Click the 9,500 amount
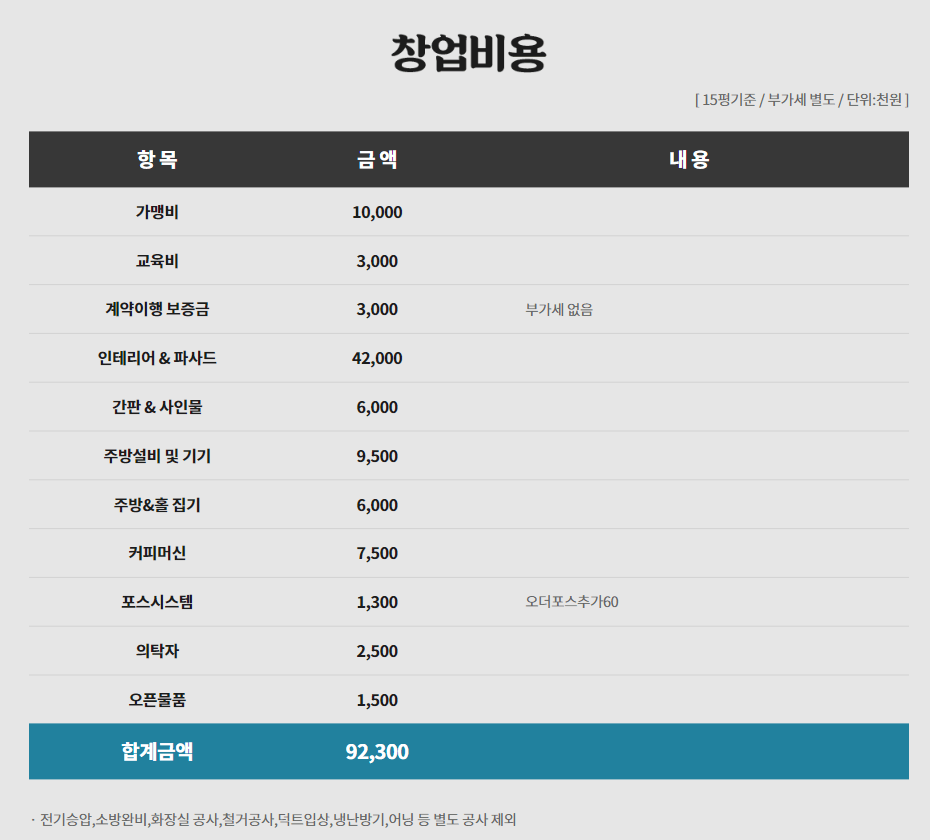This screenshot has height=840, width=930. tap(377, 456)
